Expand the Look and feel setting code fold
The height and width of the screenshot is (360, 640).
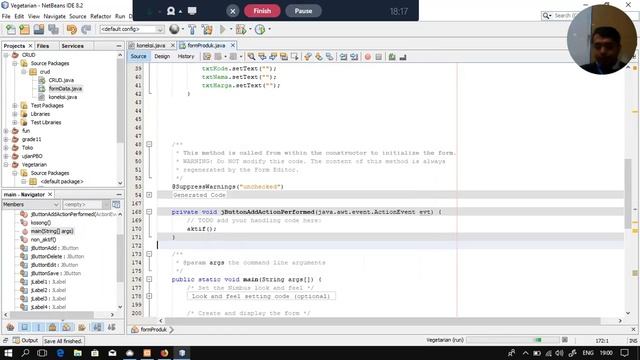point(149,296)
